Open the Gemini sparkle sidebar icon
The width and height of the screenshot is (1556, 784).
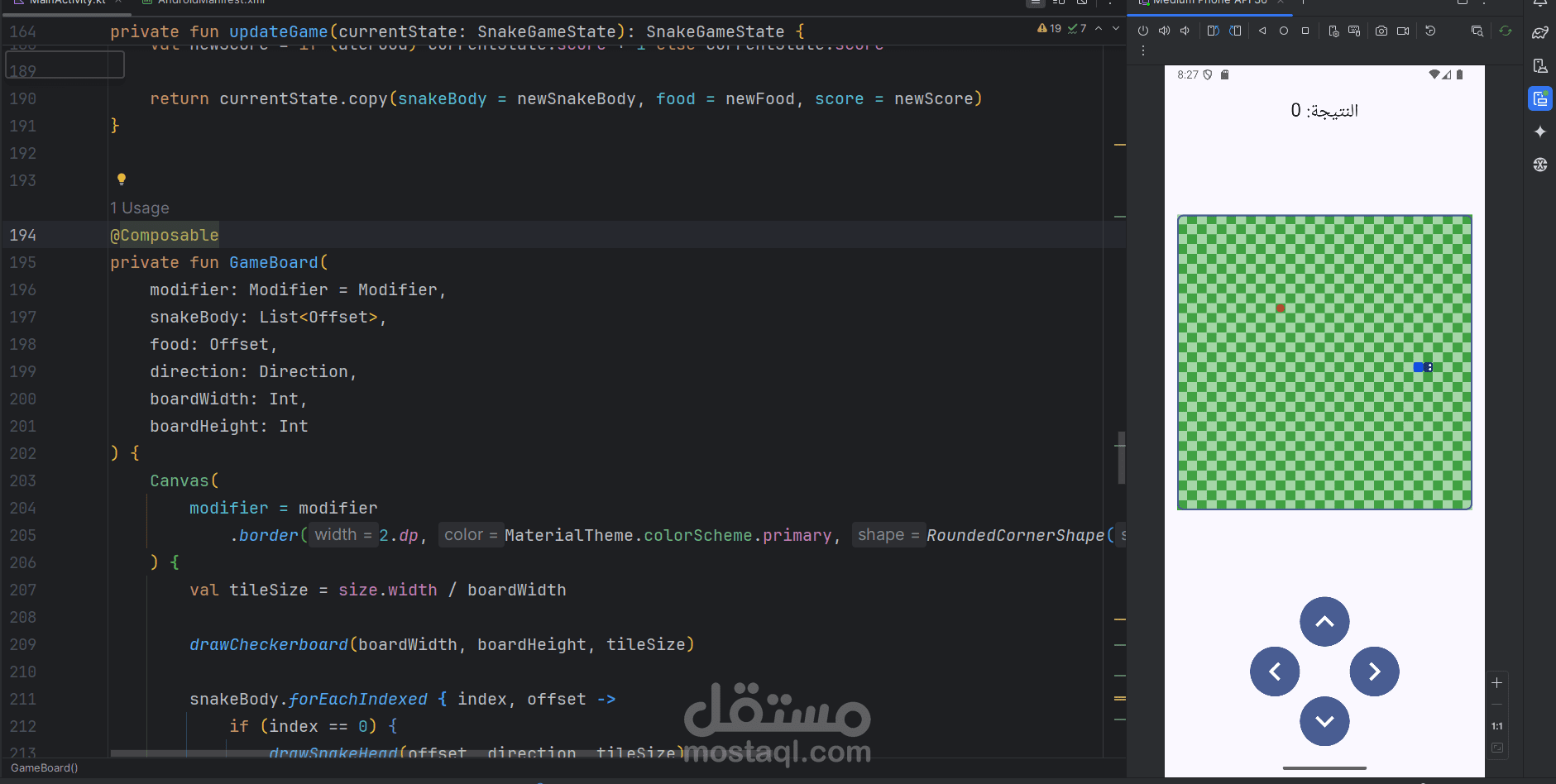(x=1540, y=131)
